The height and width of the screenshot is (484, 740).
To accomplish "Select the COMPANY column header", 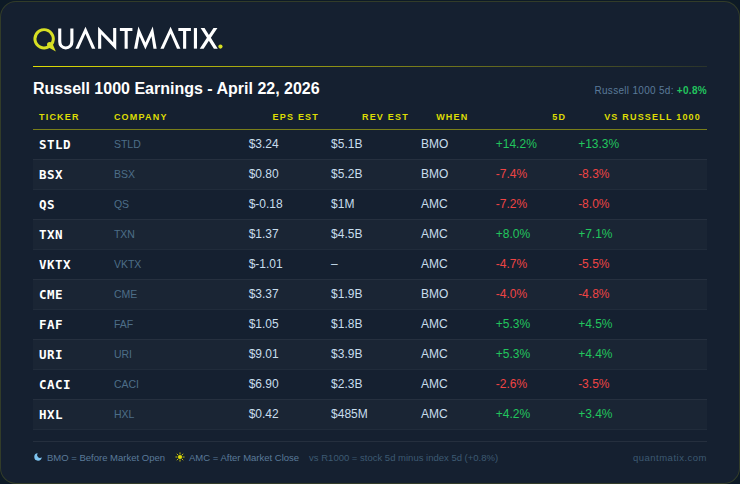I will click(141, 117).
